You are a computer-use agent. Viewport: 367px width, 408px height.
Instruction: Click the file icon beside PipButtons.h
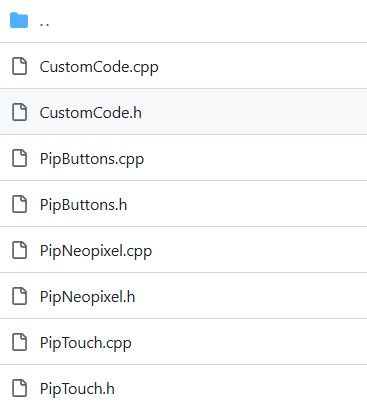click(20, 204)
